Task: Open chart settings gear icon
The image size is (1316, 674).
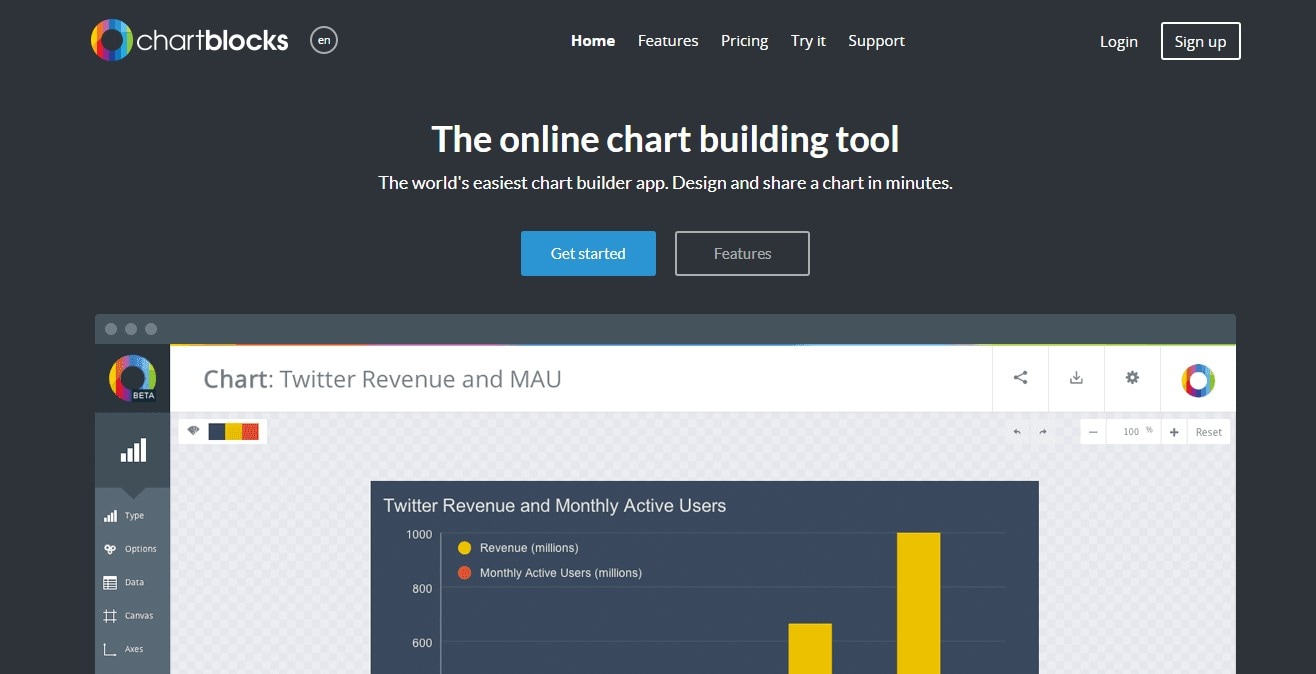Action: point(1132,378)
